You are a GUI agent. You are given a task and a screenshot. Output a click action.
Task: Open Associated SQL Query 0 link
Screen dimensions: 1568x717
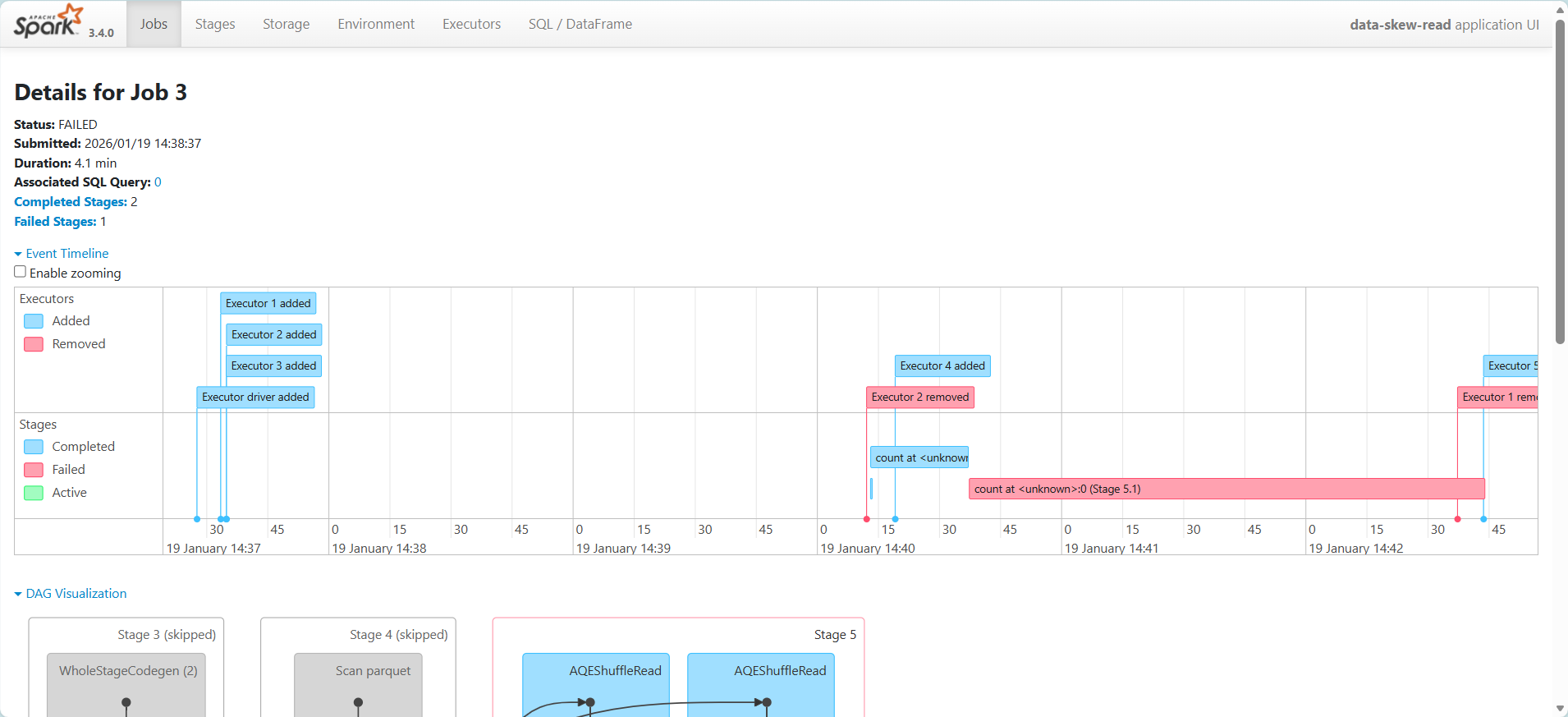(x=158, y=182)
